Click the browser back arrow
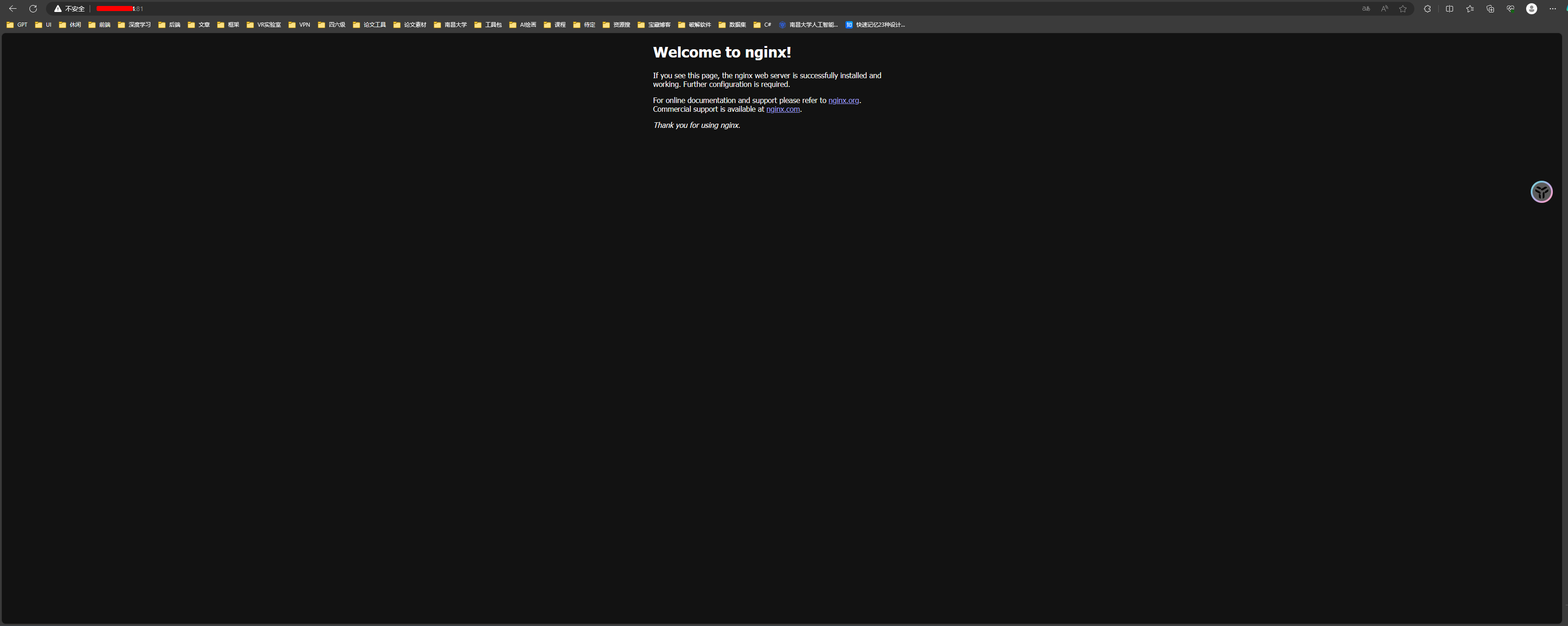This screenshot has width=1568, height=626. tap(13, 9)
